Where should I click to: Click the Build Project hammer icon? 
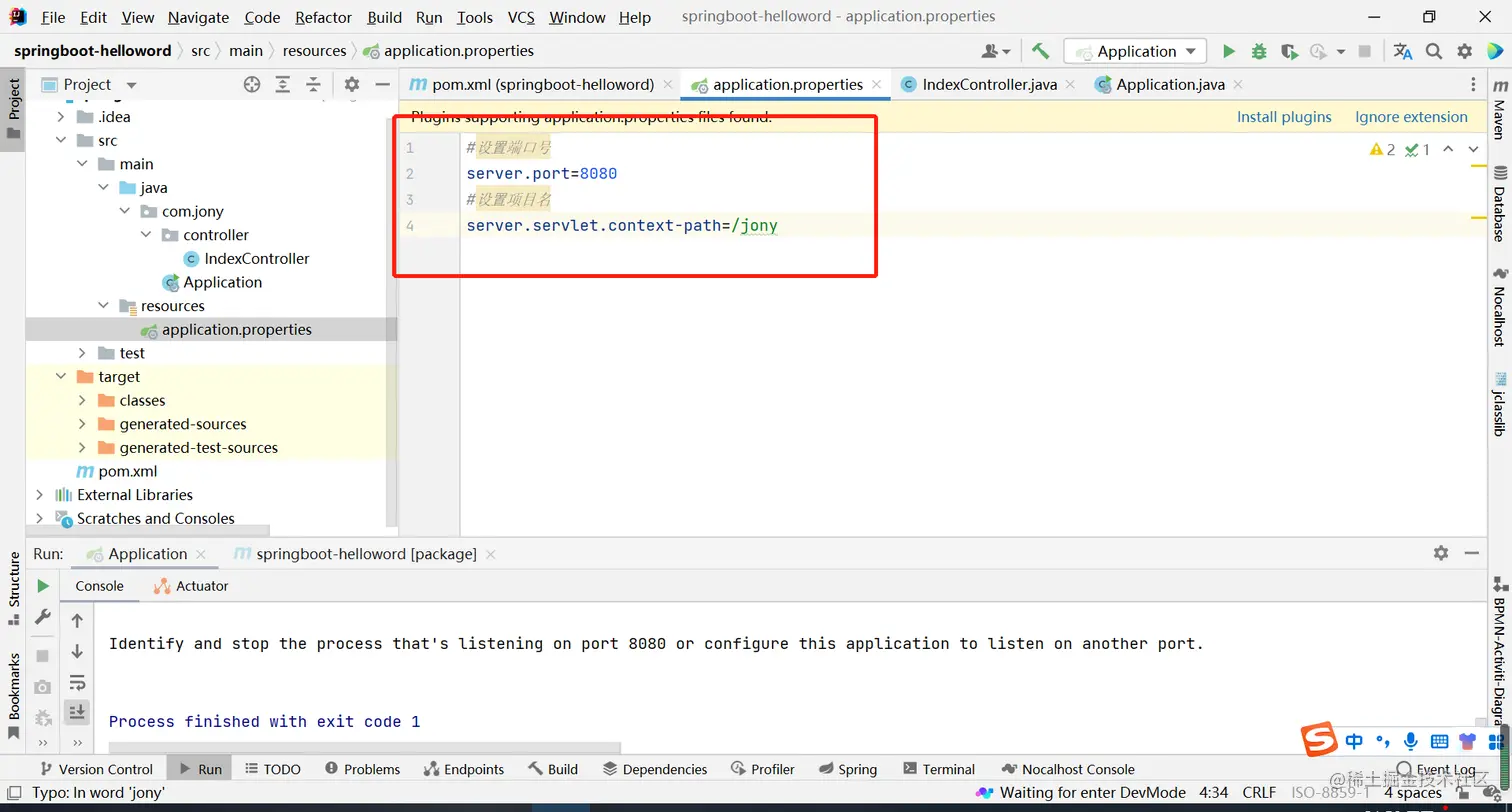tap(1040, 51)
